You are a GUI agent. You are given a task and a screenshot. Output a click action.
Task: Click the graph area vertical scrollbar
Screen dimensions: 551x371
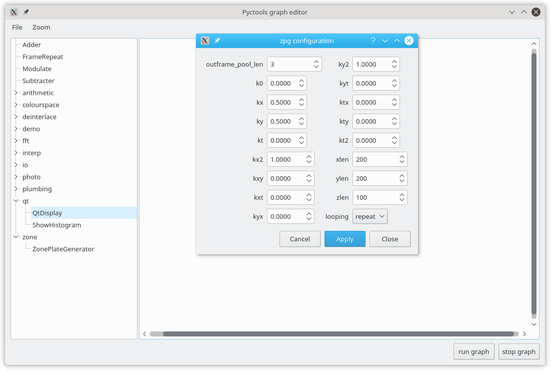pos(534,183)
